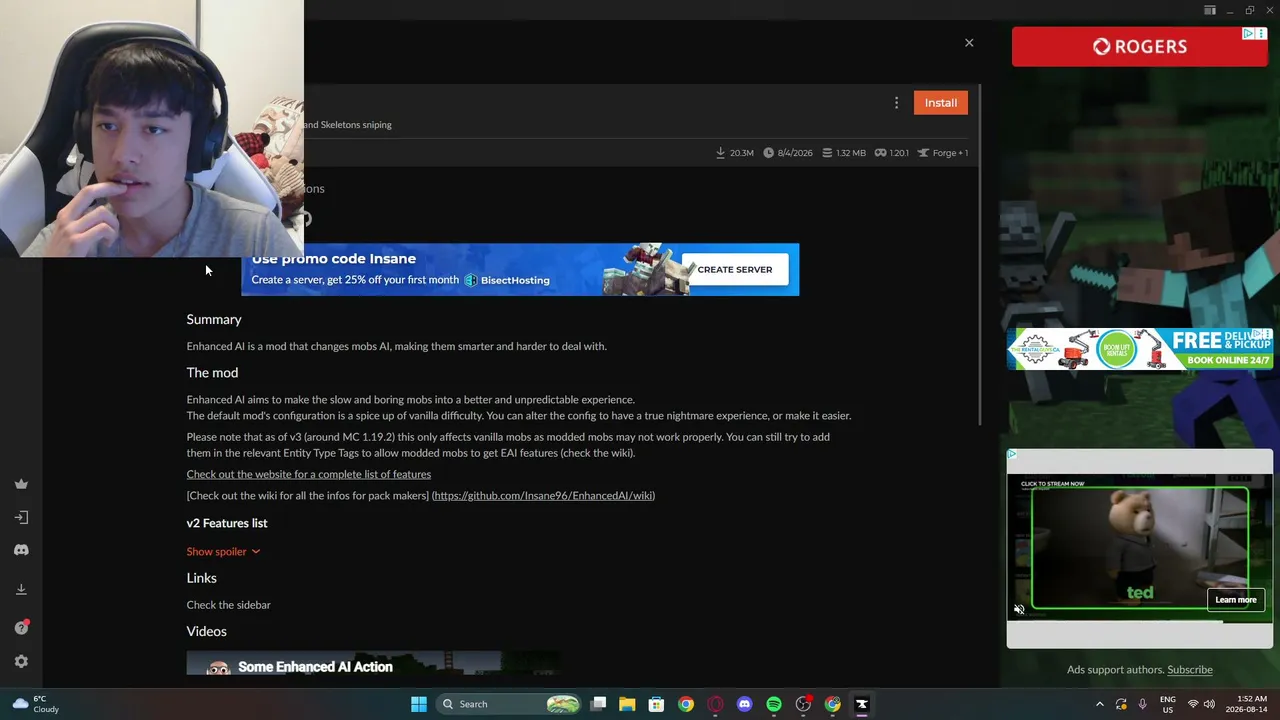Click the "Videos" heading
1280x720 pixels.
tap(206, 631)
